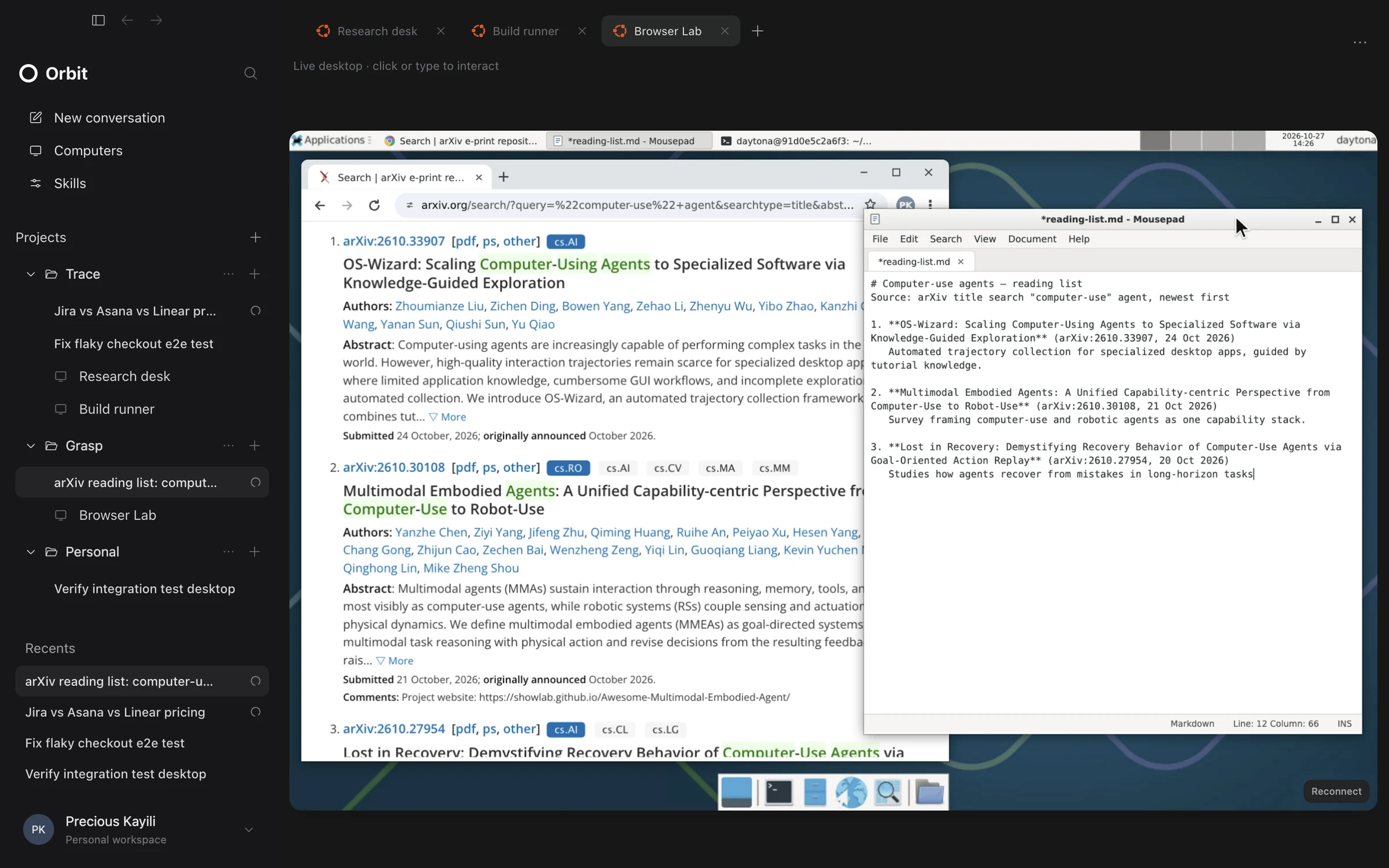Open the Mousepad File menu

point(880,239)
